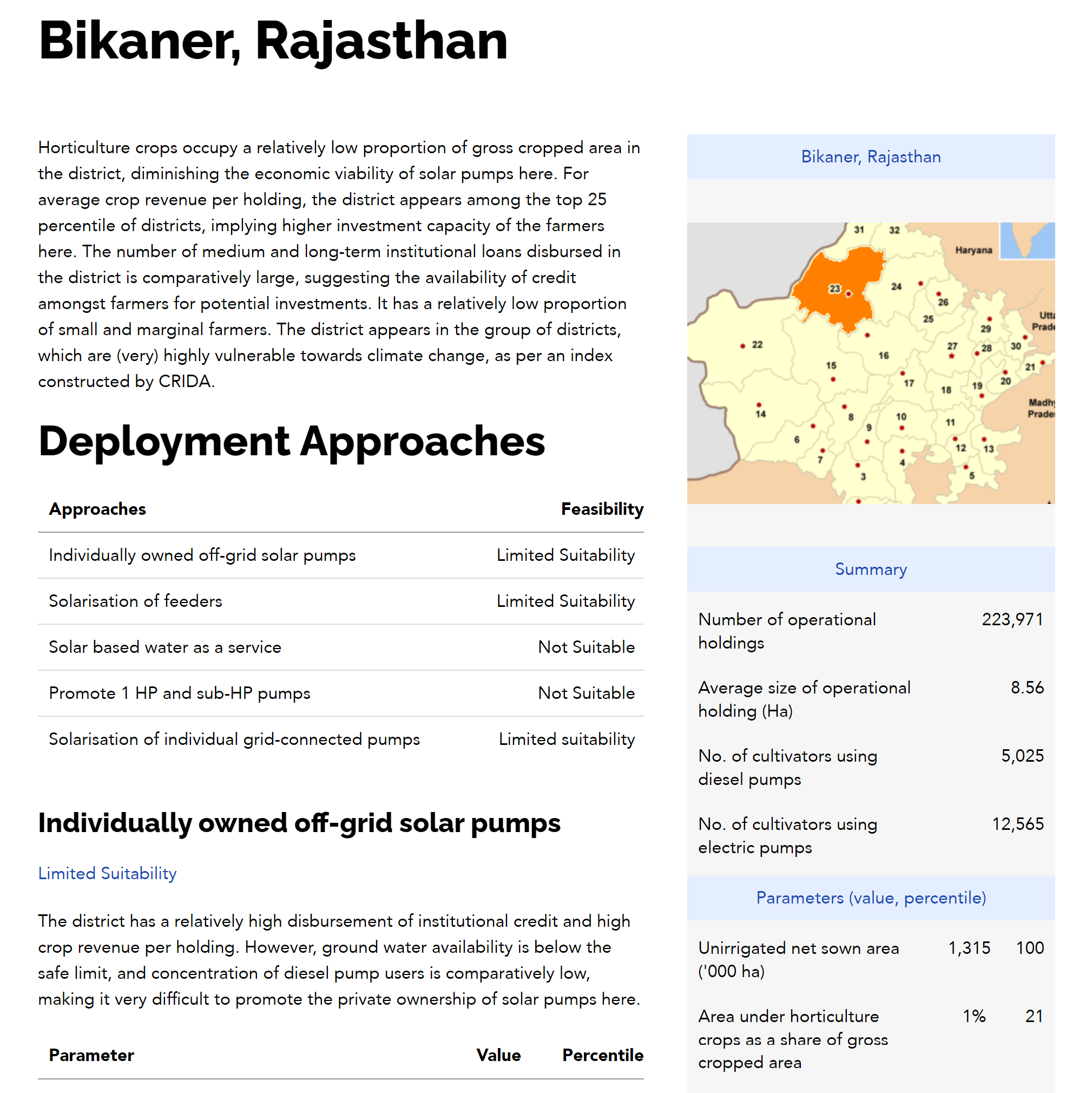This screenshot has height=1093, width=1092.
Task: Click the value 1,315
Action: pyautogui.click(x=969, y=948)
